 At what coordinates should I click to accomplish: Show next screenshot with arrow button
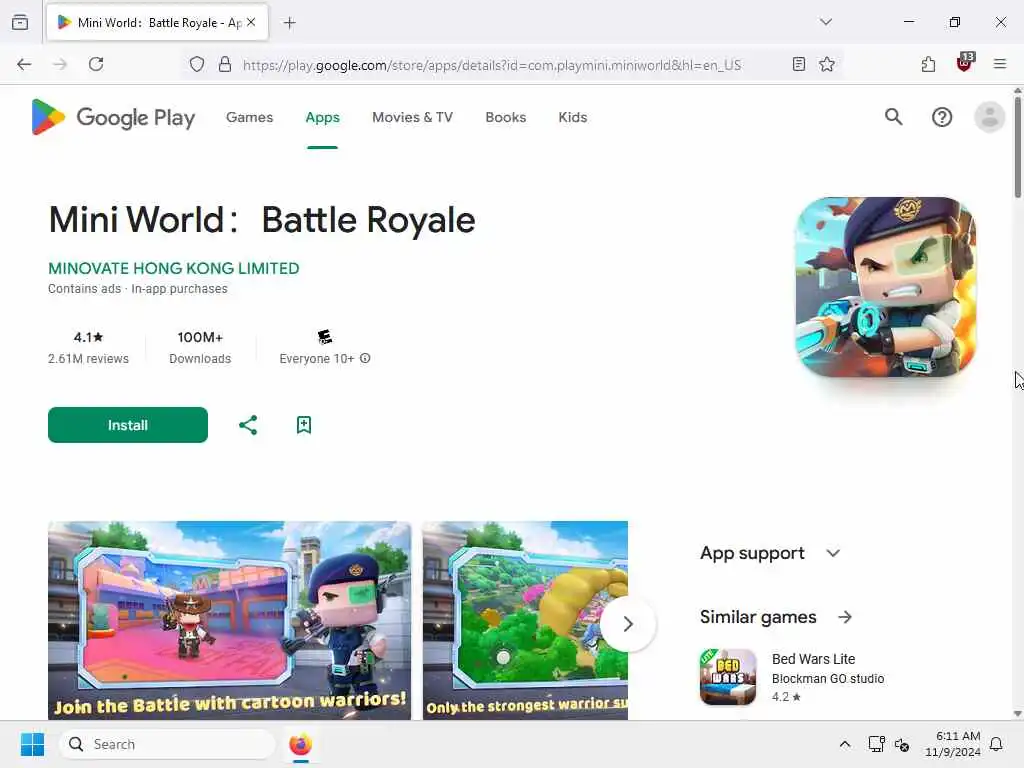tap(628, 624)
